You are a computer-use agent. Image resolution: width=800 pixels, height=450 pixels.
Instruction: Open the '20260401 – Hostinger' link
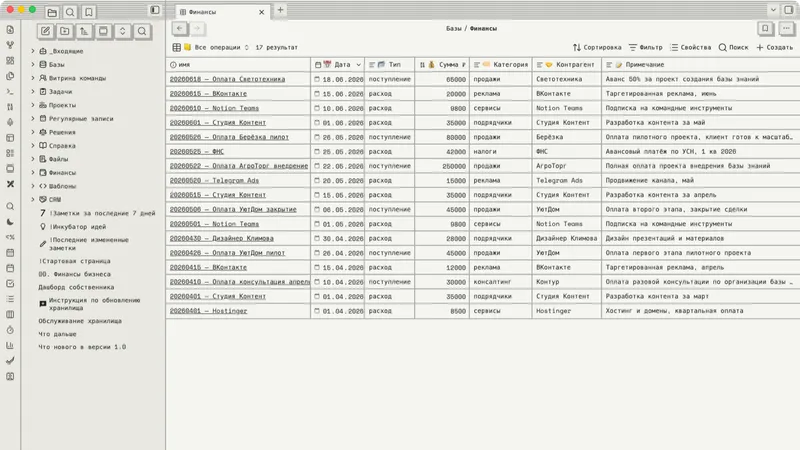208,311
